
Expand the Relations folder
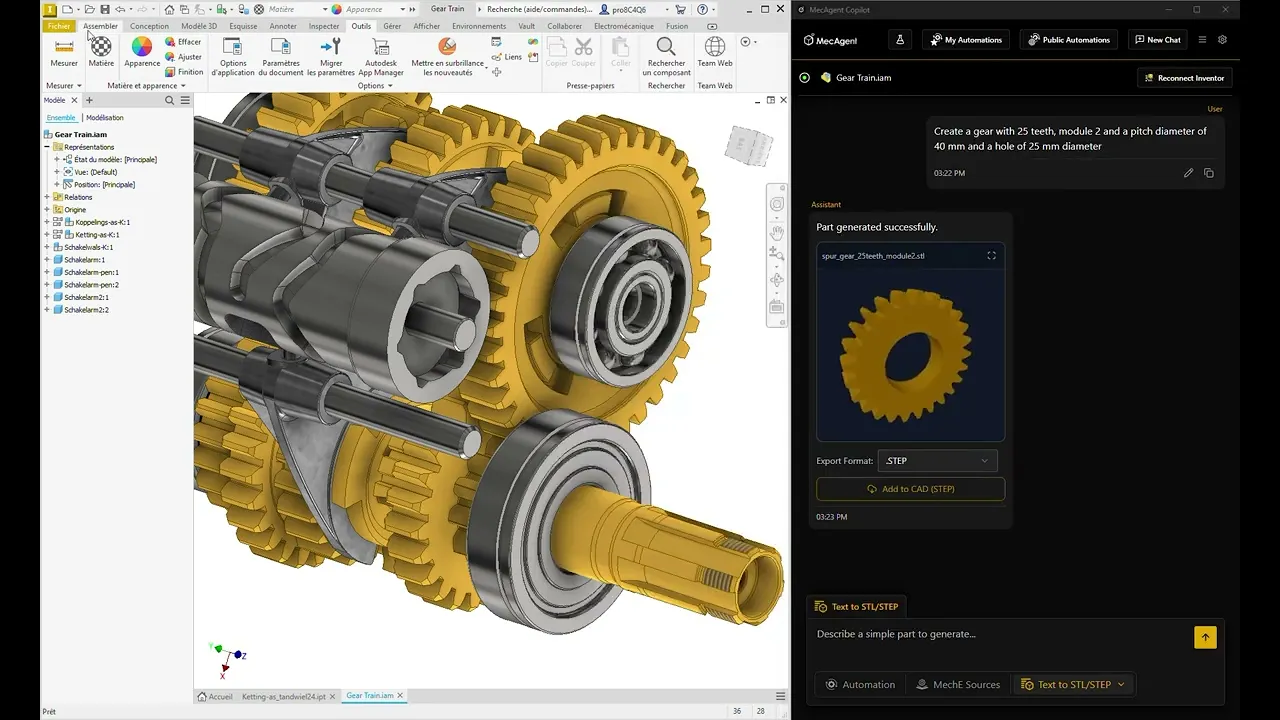[47, 197]
